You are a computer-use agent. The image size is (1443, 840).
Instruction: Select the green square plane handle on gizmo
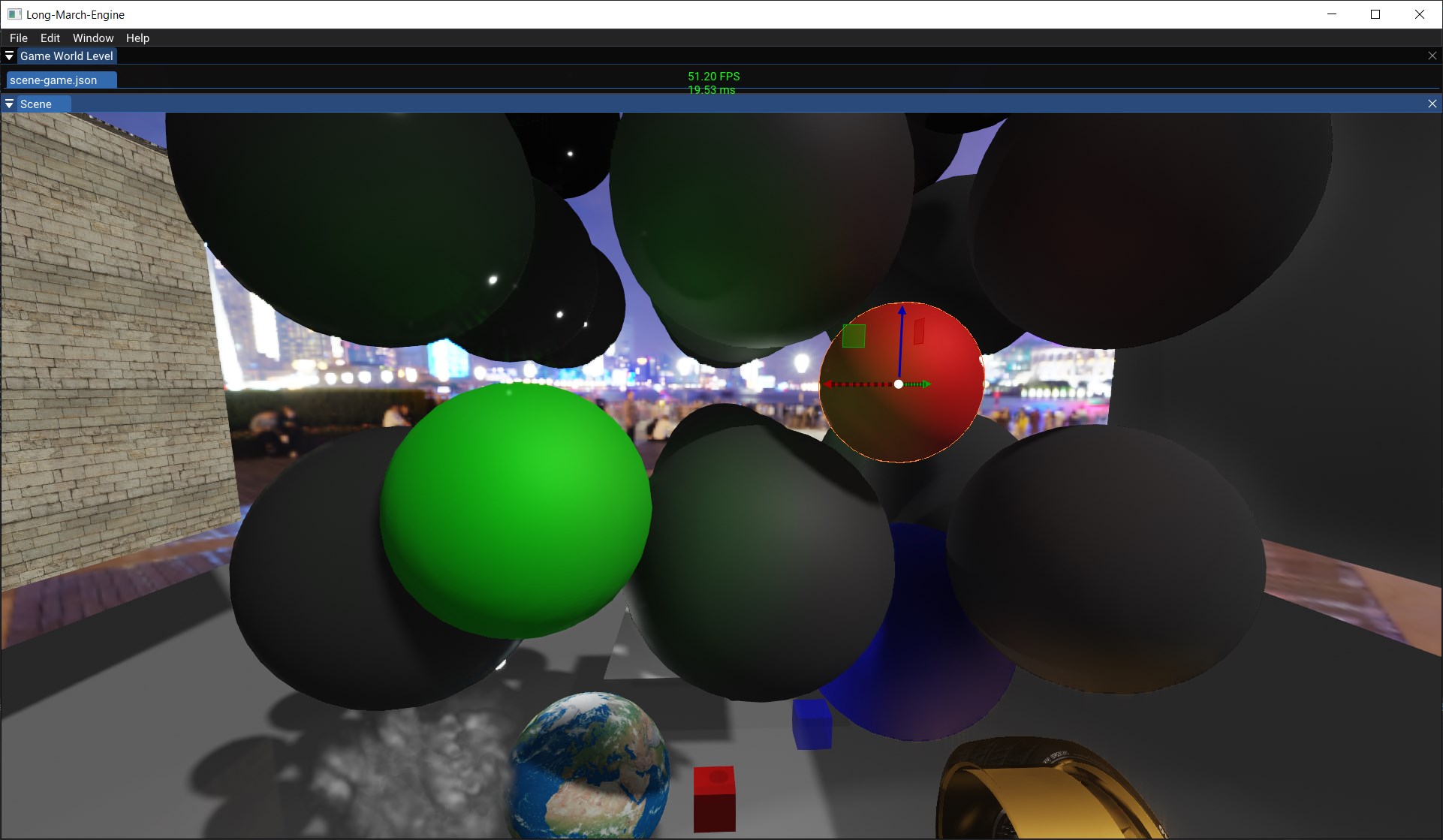(854, 336)
